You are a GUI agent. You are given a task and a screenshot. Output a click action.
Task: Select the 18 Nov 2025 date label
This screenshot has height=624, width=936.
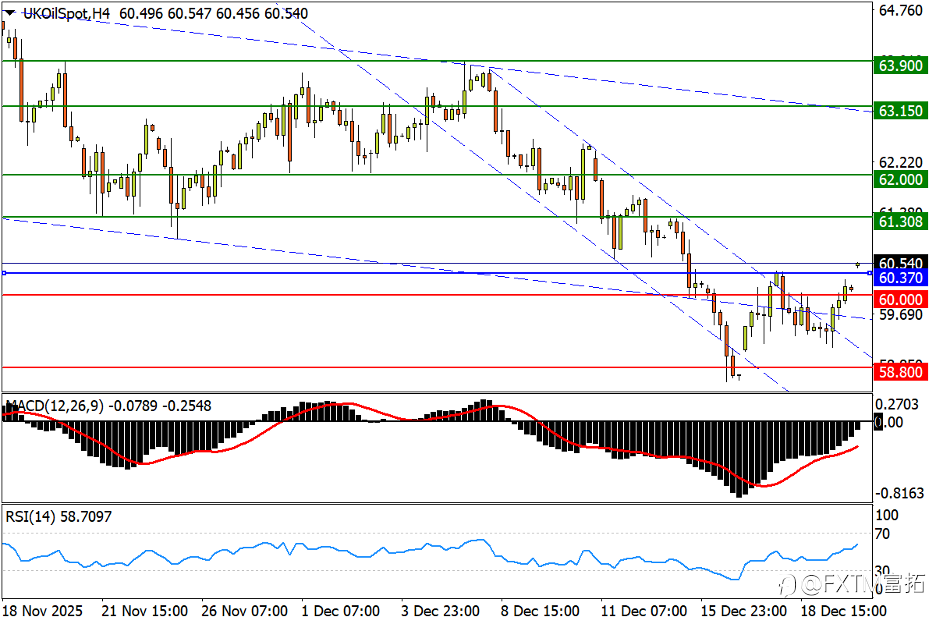[42, 611]
